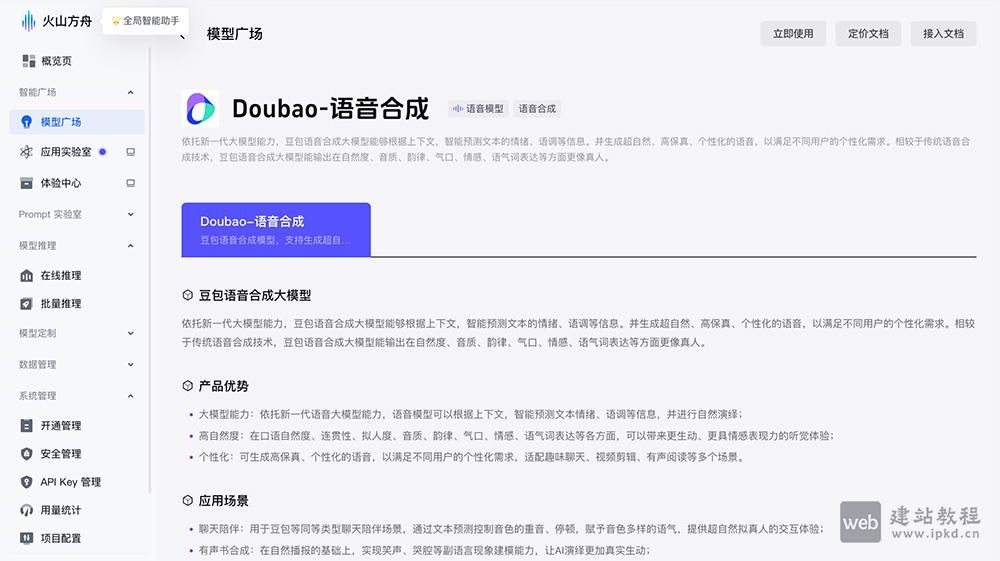Click the Doubao-语音合成 page heading
Viewport: 1000px width, 561px height.
[x=330, y=108]
